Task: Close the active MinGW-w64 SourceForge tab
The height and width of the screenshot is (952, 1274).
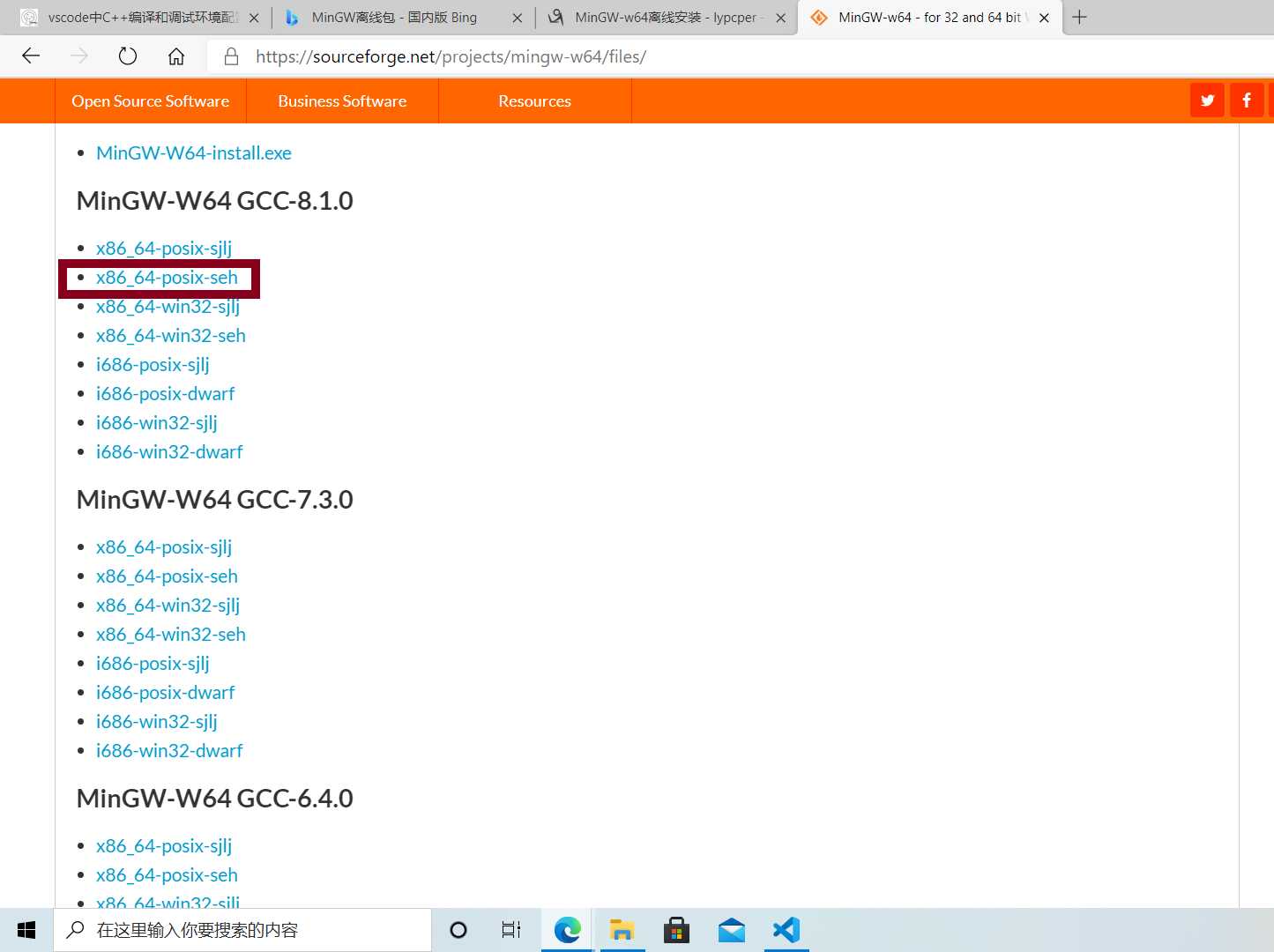Action: click(1044, 18)
